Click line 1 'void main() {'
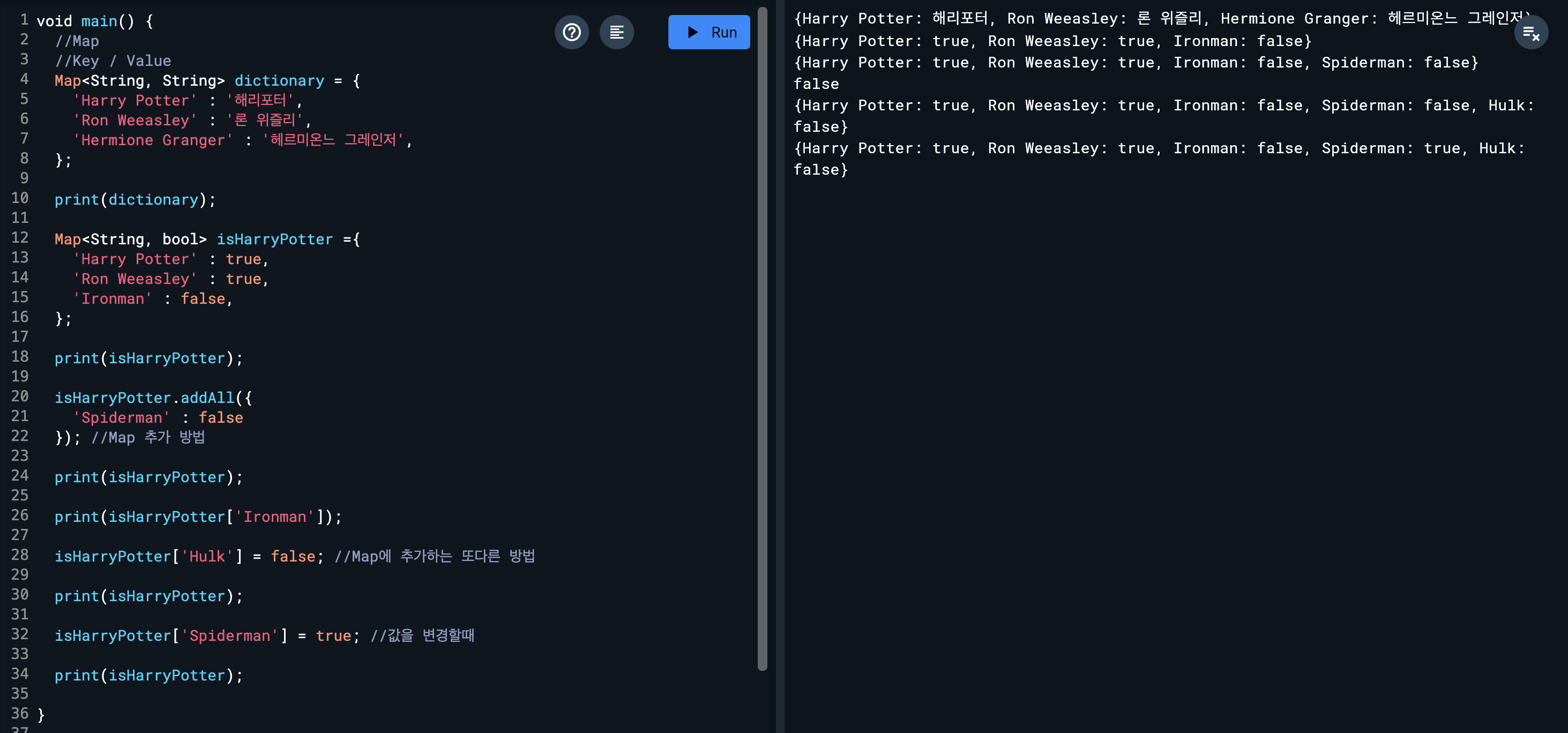1568x733 pixels. coord(95,21)
